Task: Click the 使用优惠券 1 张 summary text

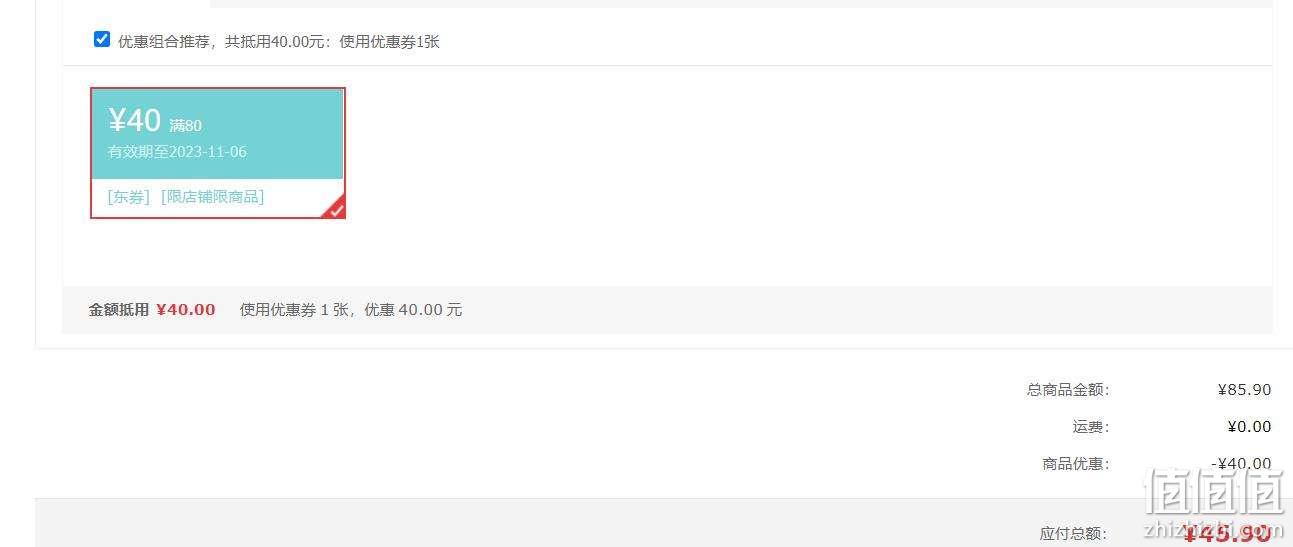Action: 294,310
